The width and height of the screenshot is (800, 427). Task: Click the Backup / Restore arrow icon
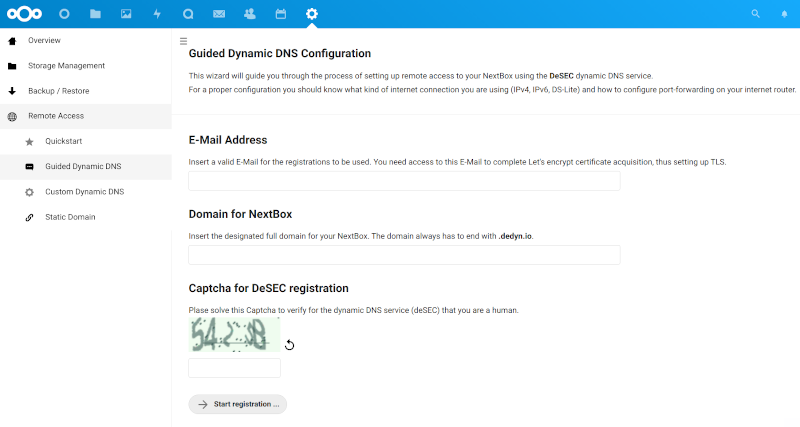(x=12, y=91)
